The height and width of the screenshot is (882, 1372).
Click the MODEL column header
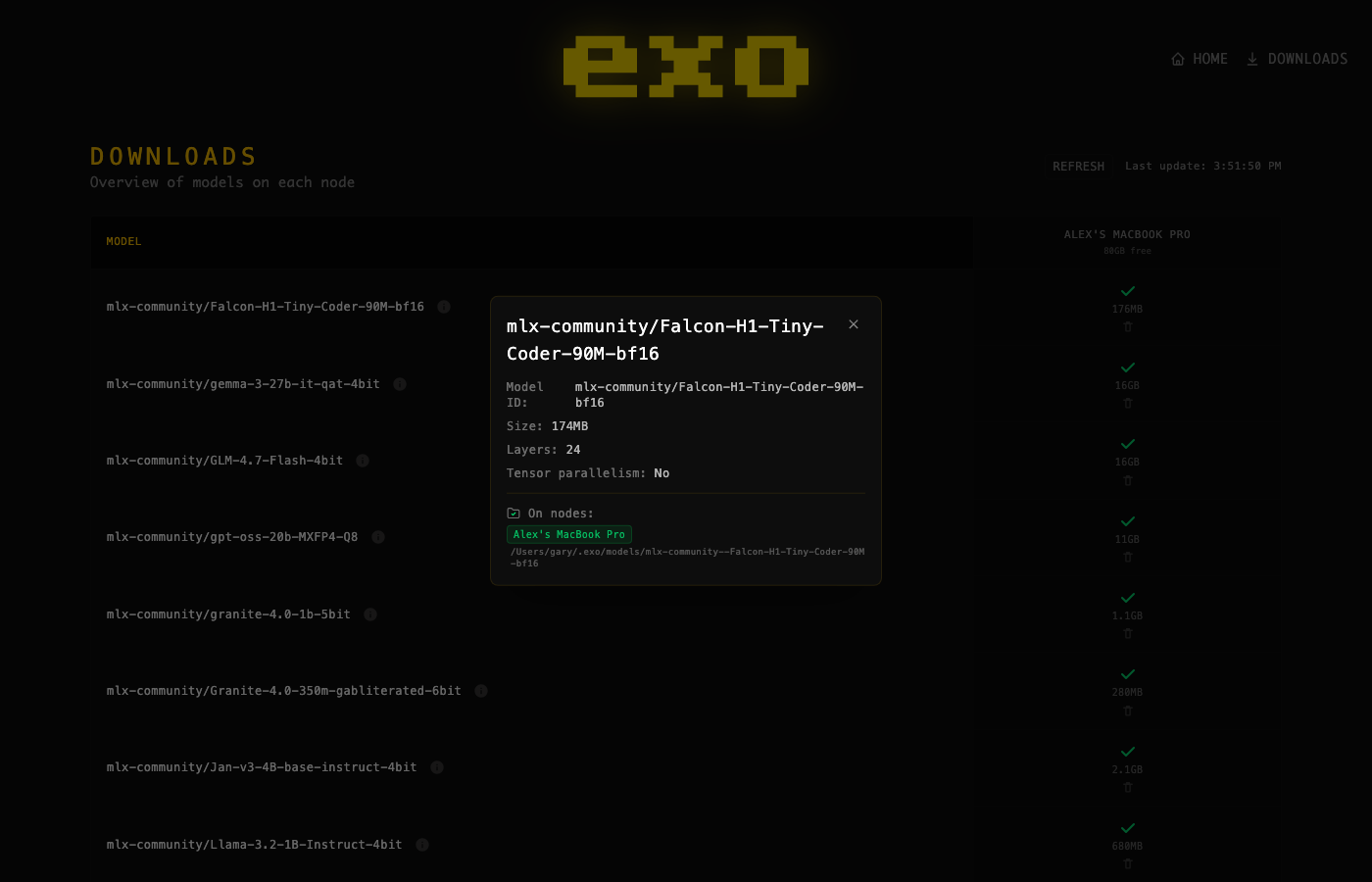point(123,241)
